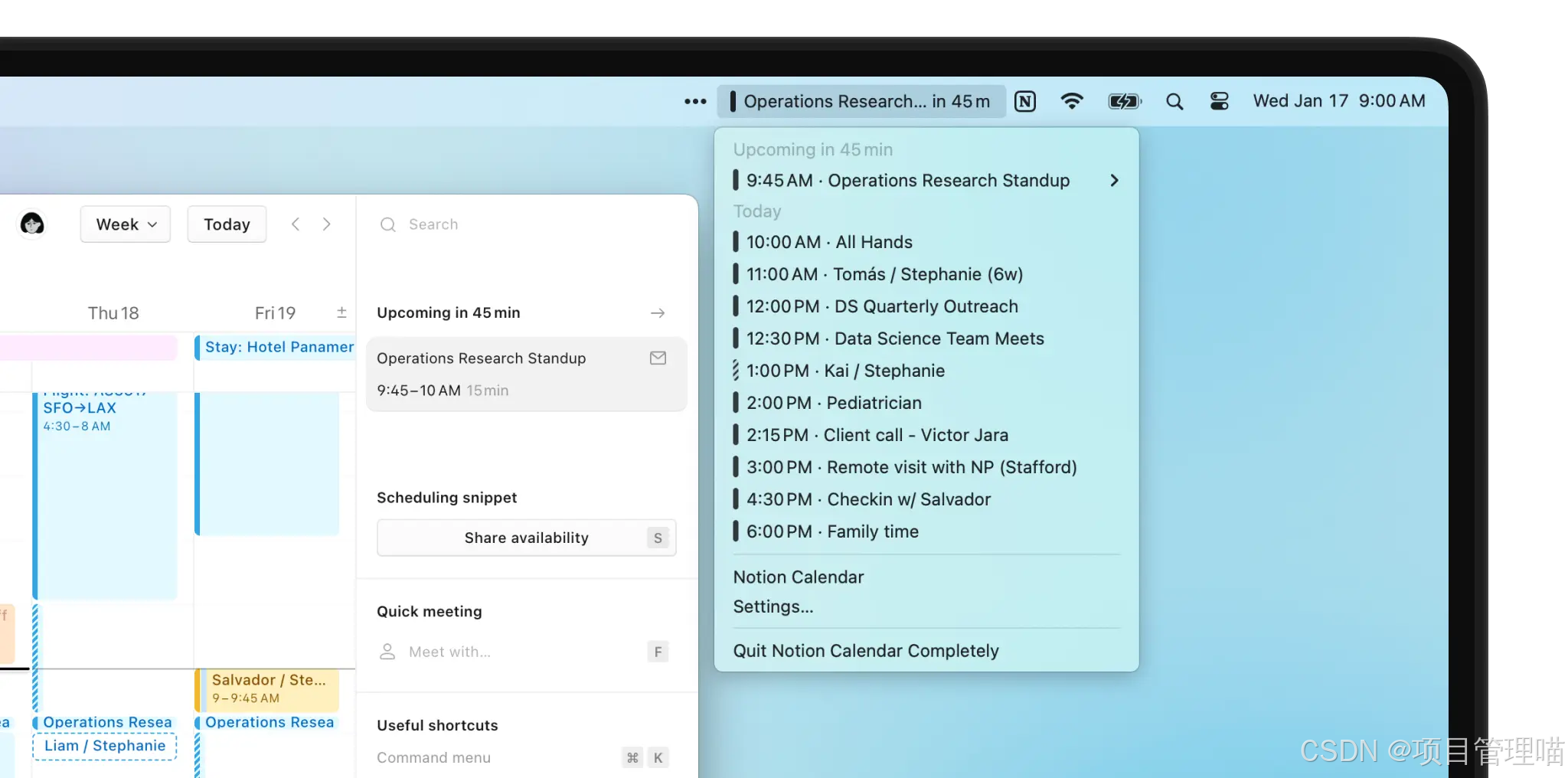1568x778 pixels.
Task: Click the Command menu shortcut row
Action: pos(524,757)
